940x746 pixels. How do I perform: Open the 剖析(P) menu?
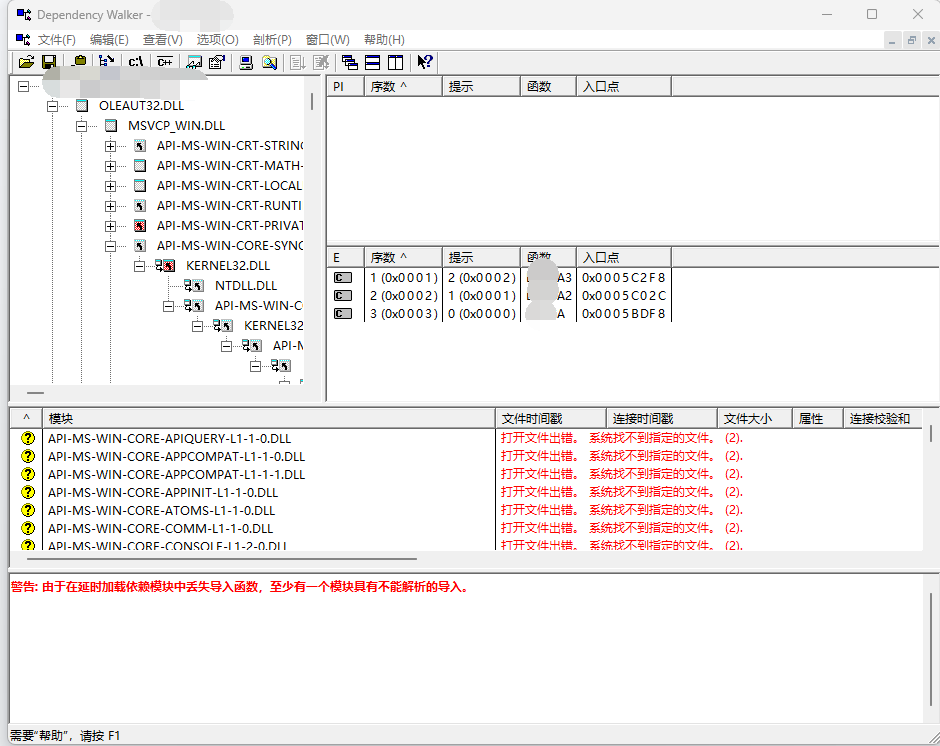pos(272,40)
